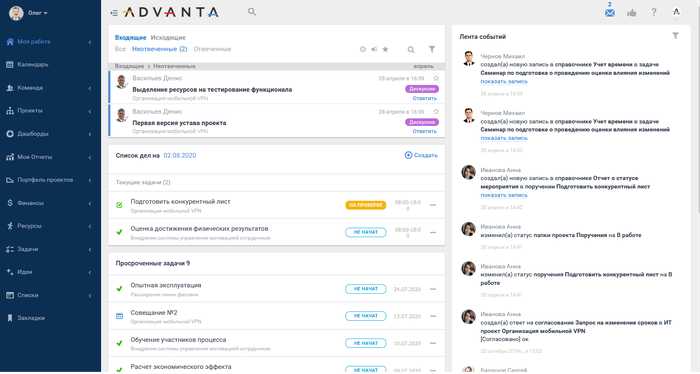Click the magnifier search icon beside the ADVANTA logo
This screenshot has height=374, width=700.
pos(252,12)
